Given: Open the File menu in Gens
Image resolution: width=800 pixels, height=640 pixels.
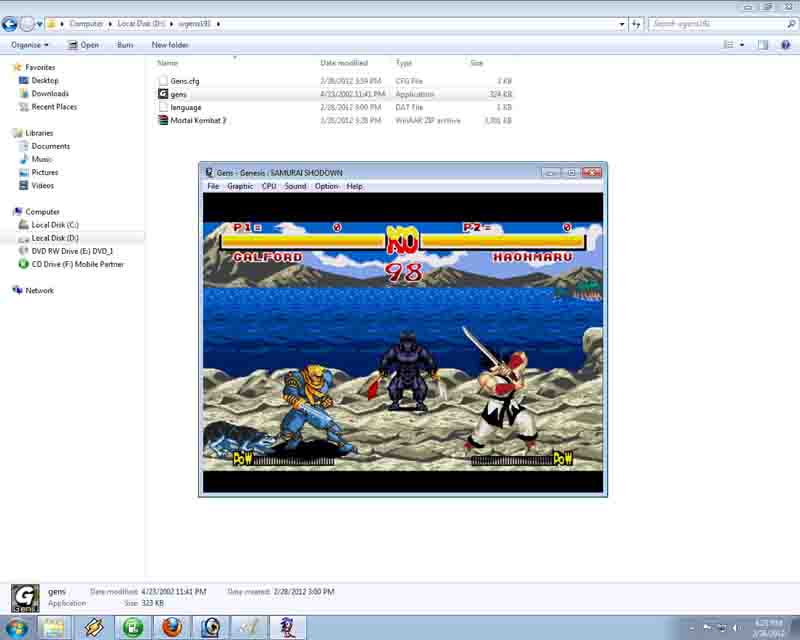Looking at the screenshot, I should point(213,186).
